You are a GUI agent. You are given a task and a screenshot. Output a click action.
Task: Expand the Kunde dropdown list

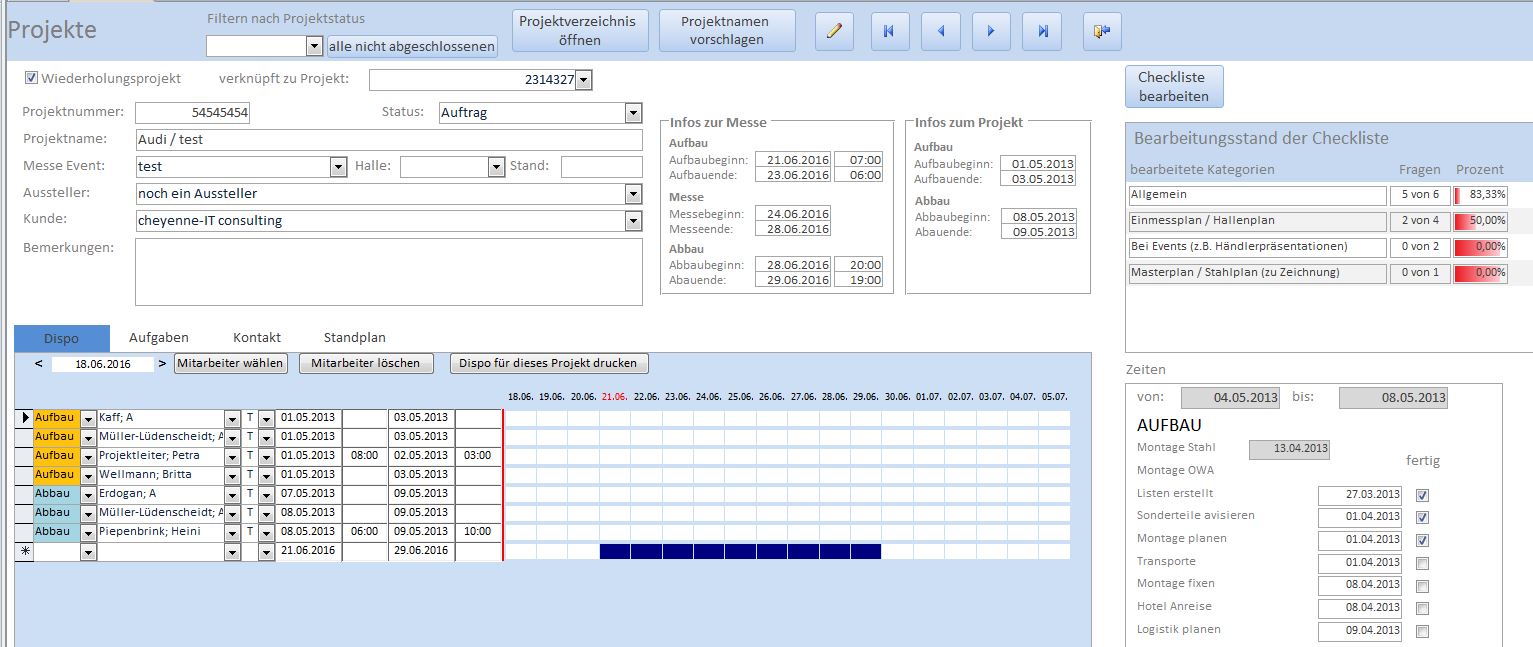point(633,221)
